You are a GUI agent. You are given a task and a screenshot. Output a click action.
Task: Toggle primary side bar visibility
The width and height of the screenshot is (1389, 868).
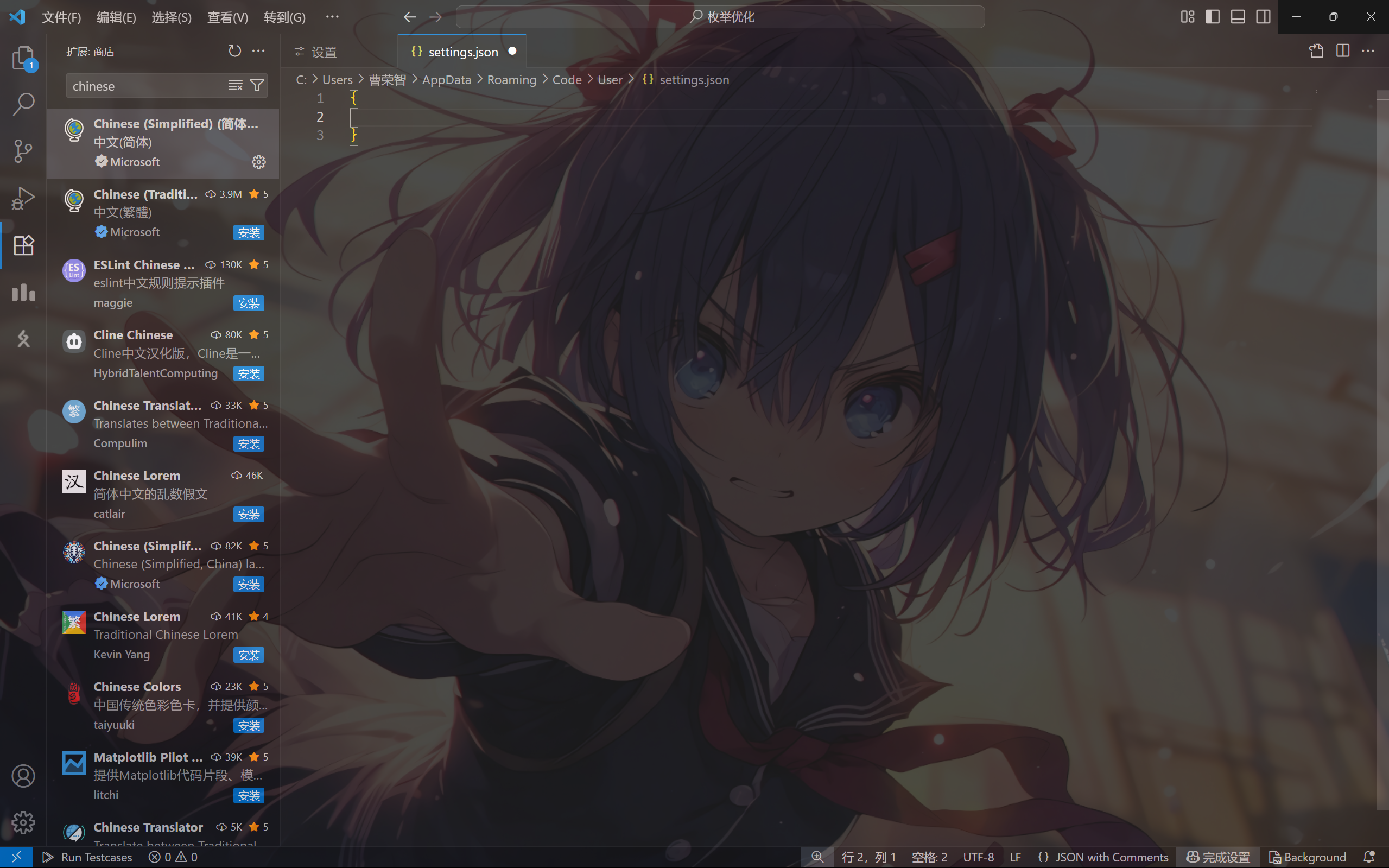(x=1213, y=17)
